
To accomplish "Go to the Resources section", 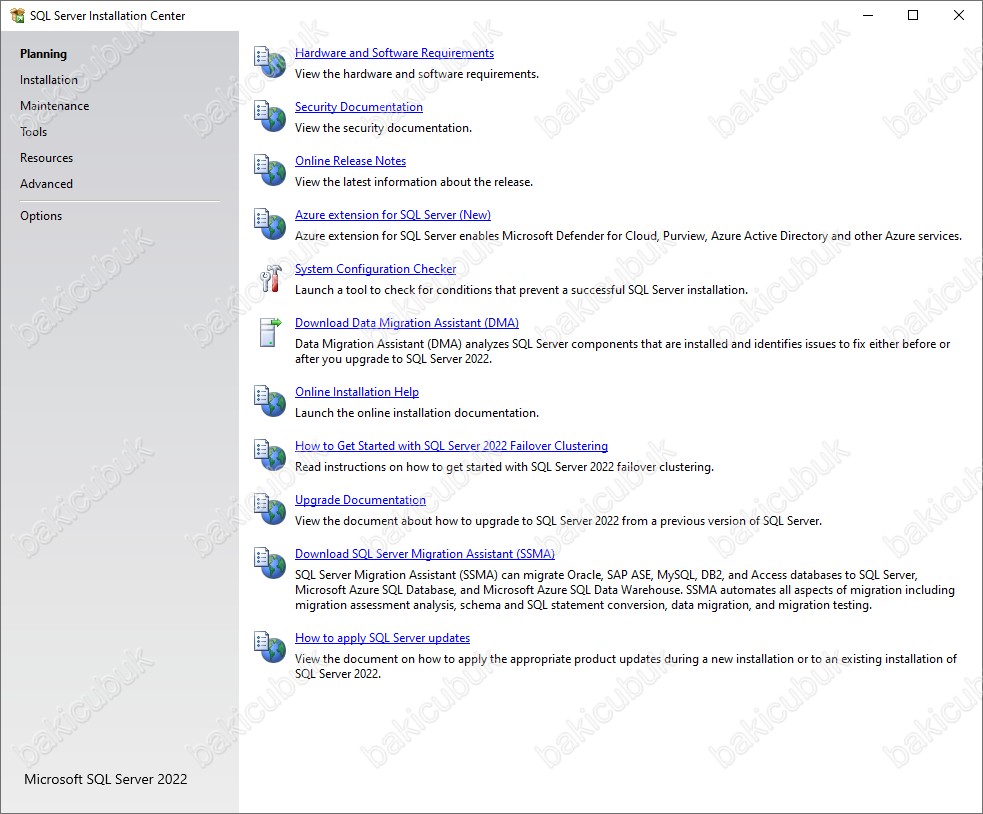I will [46, 158].
